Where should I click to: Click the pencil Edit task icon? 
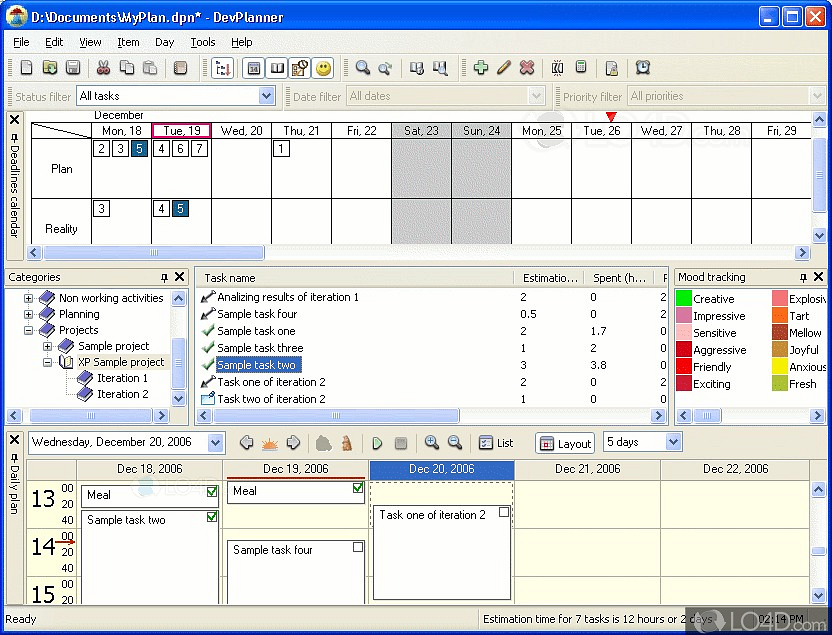pos(504,68)
